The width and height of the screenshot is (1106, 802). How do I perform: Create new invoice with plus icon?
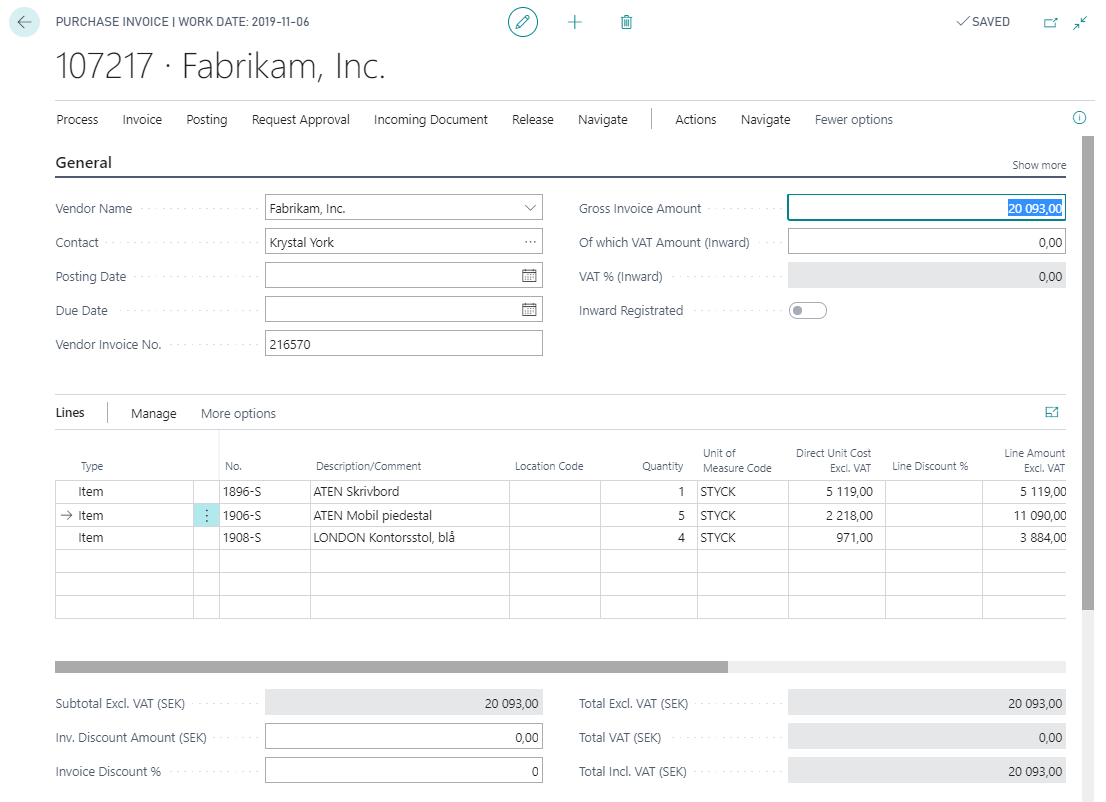[575, 23]
